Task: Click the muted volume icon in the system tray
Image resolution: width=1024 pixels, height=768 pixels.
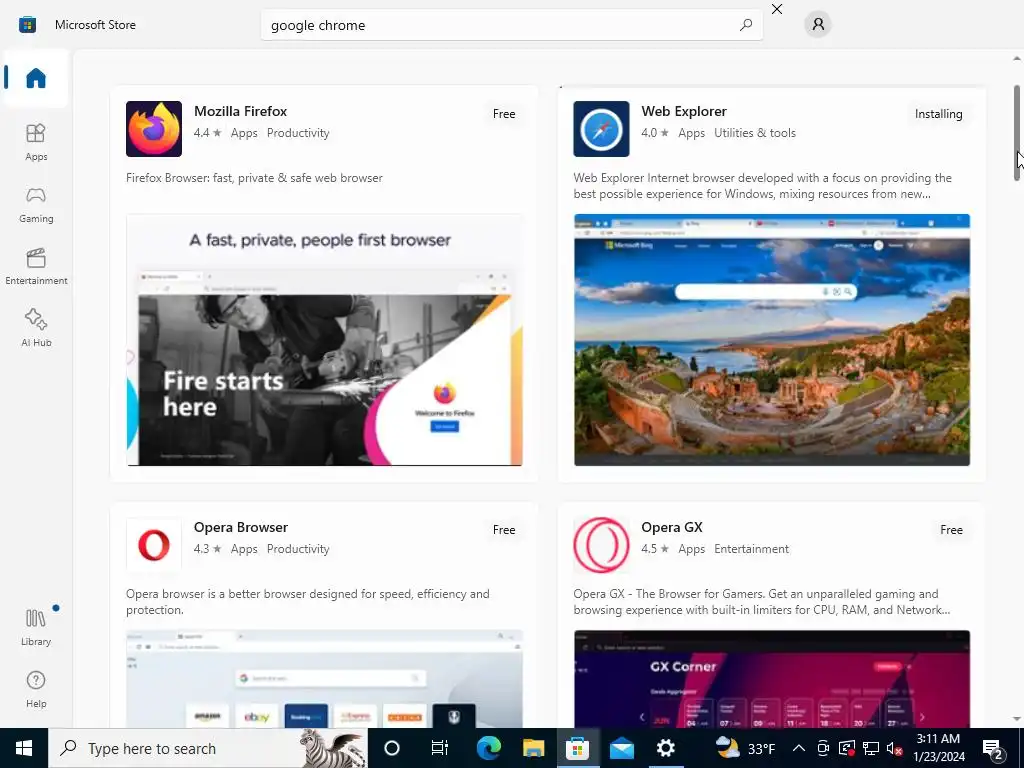Action: [895, 748]
